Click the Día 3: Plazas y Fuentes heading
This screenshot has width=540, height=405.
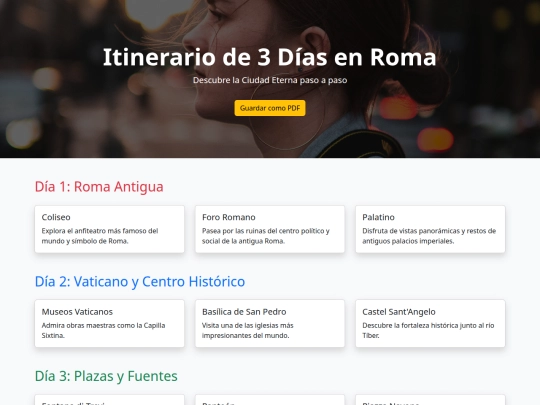[x=106, y=376]
